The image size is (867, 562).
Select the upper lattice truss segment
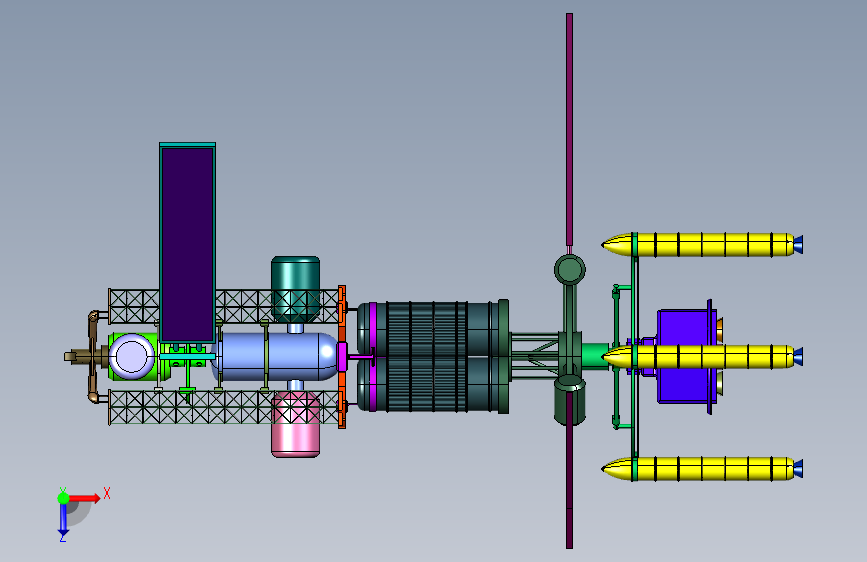(x=224, y=306)
